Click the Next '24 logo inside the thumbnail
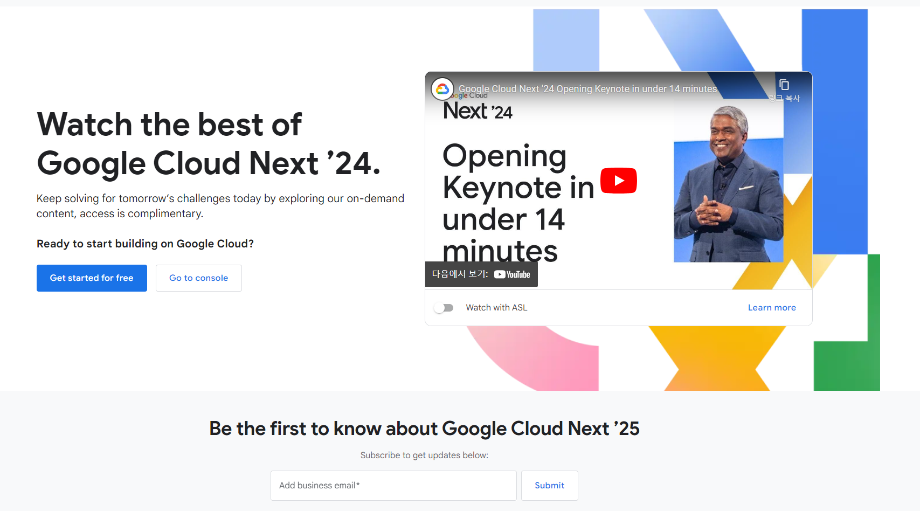 (477, 111)
